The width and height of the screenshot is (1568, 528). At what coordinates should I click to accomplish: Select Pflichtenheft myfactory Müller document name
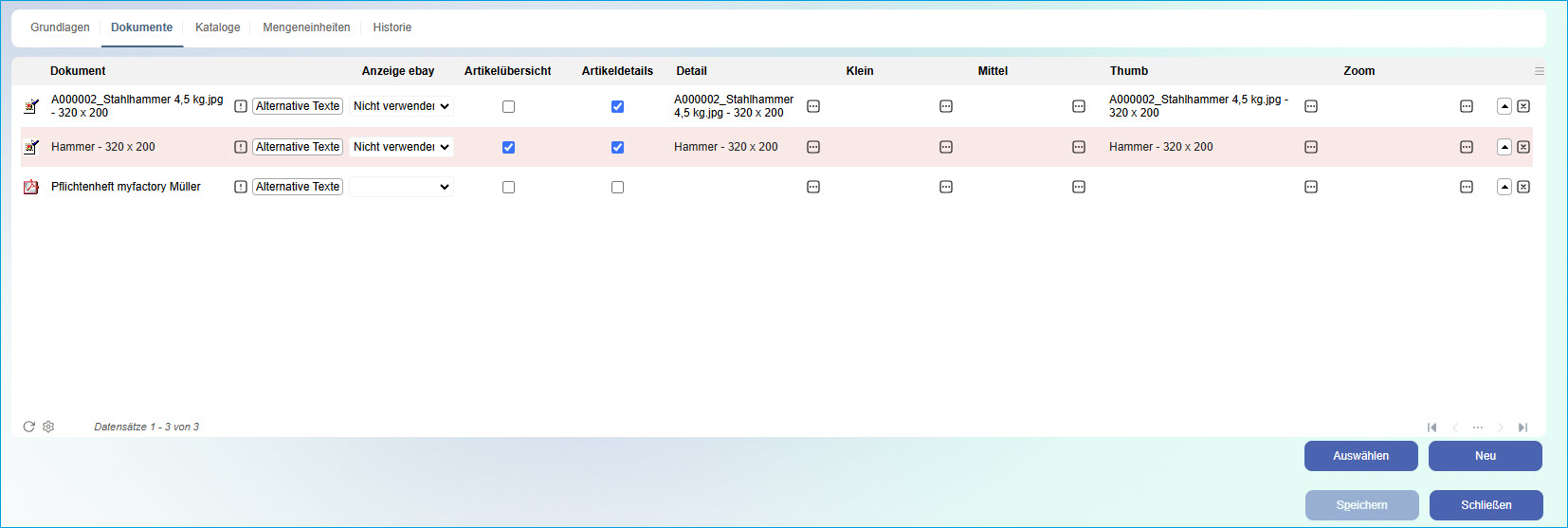coord(126,187)
